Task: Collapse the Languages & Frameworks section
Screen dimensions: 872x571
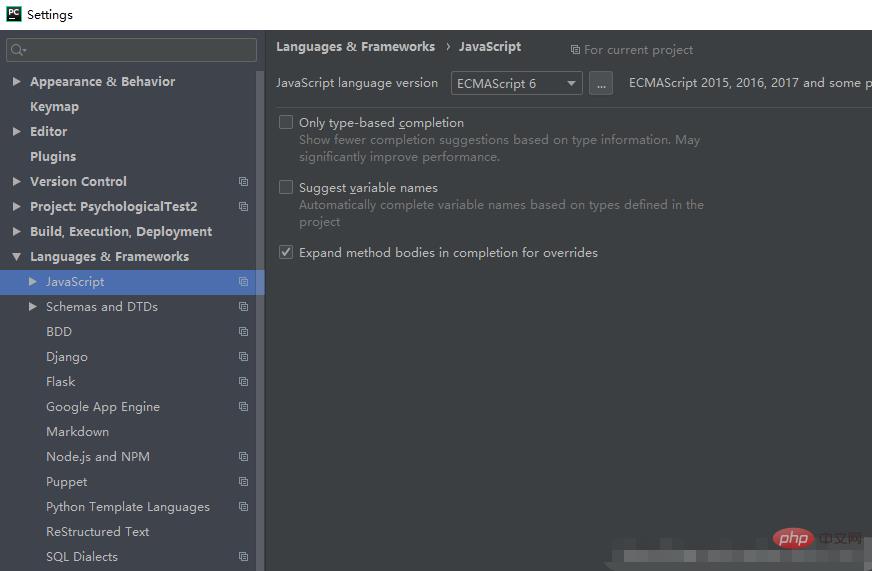Action: point(17,257)
